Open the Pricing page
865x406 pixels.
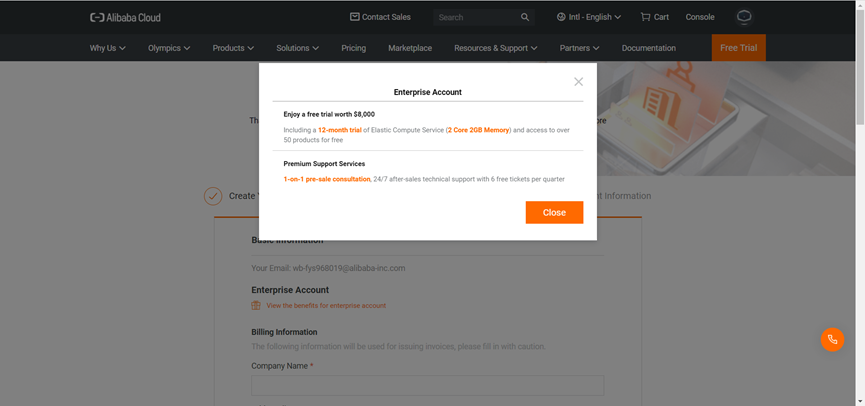(x=354, y=48)
